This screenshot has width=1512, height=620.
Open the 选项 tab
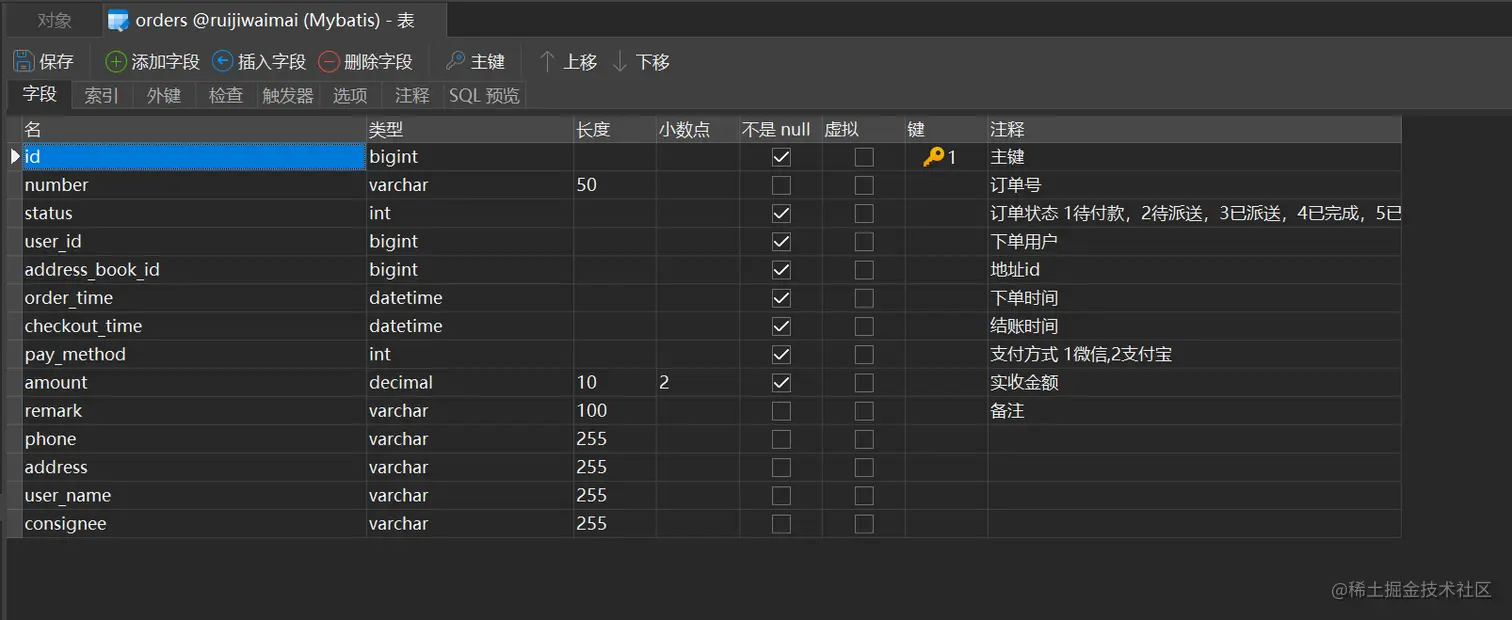tap(350, 95)
